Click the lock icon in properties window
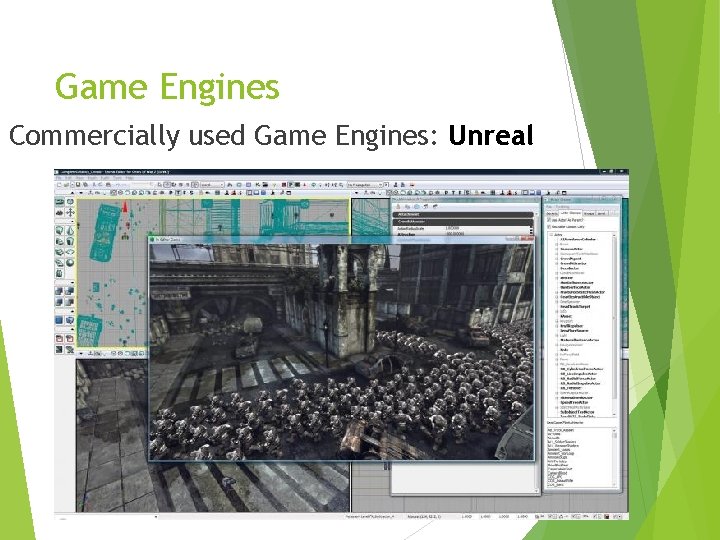The width and height of the screenshot is (720, 540). [x=398, y=207]
